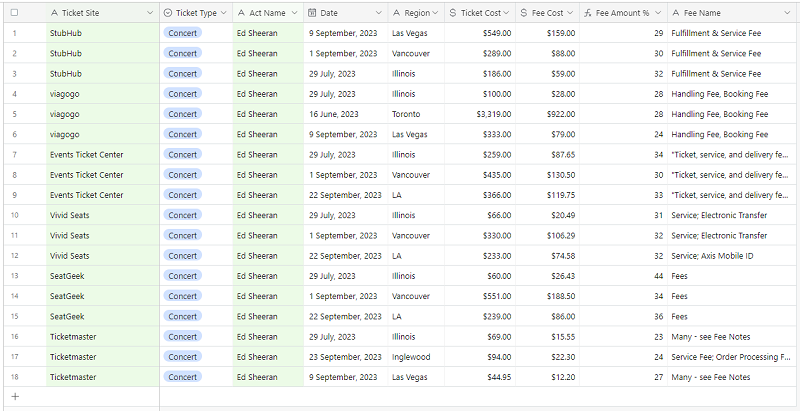Click Vivid Seats cell in row 12

[103, 256]
